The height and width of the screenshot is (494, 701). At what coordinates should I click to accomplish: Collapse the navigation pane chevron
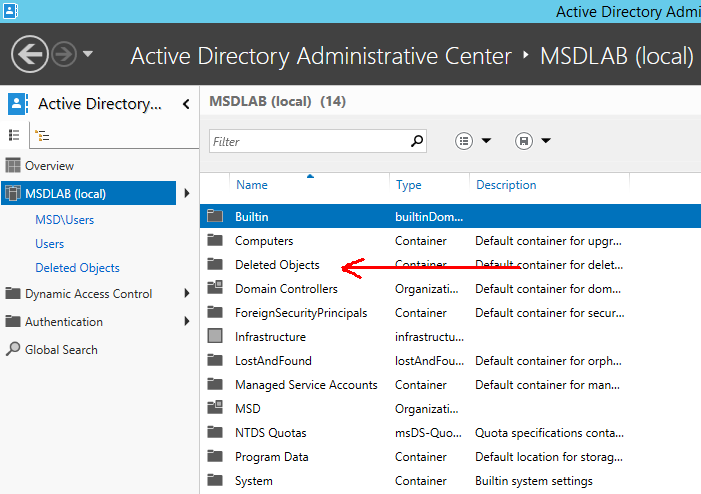tap(186, 104)
